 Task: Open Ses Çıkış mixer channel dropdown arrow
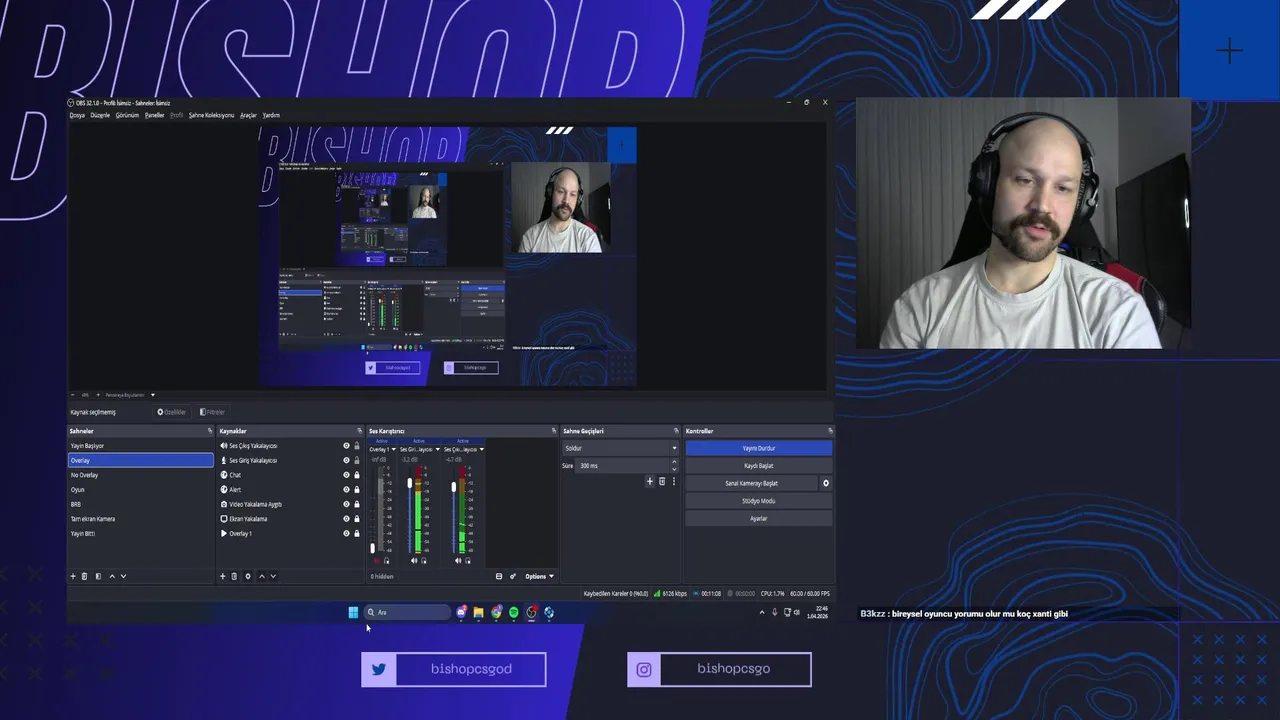(x=481, y=449)
